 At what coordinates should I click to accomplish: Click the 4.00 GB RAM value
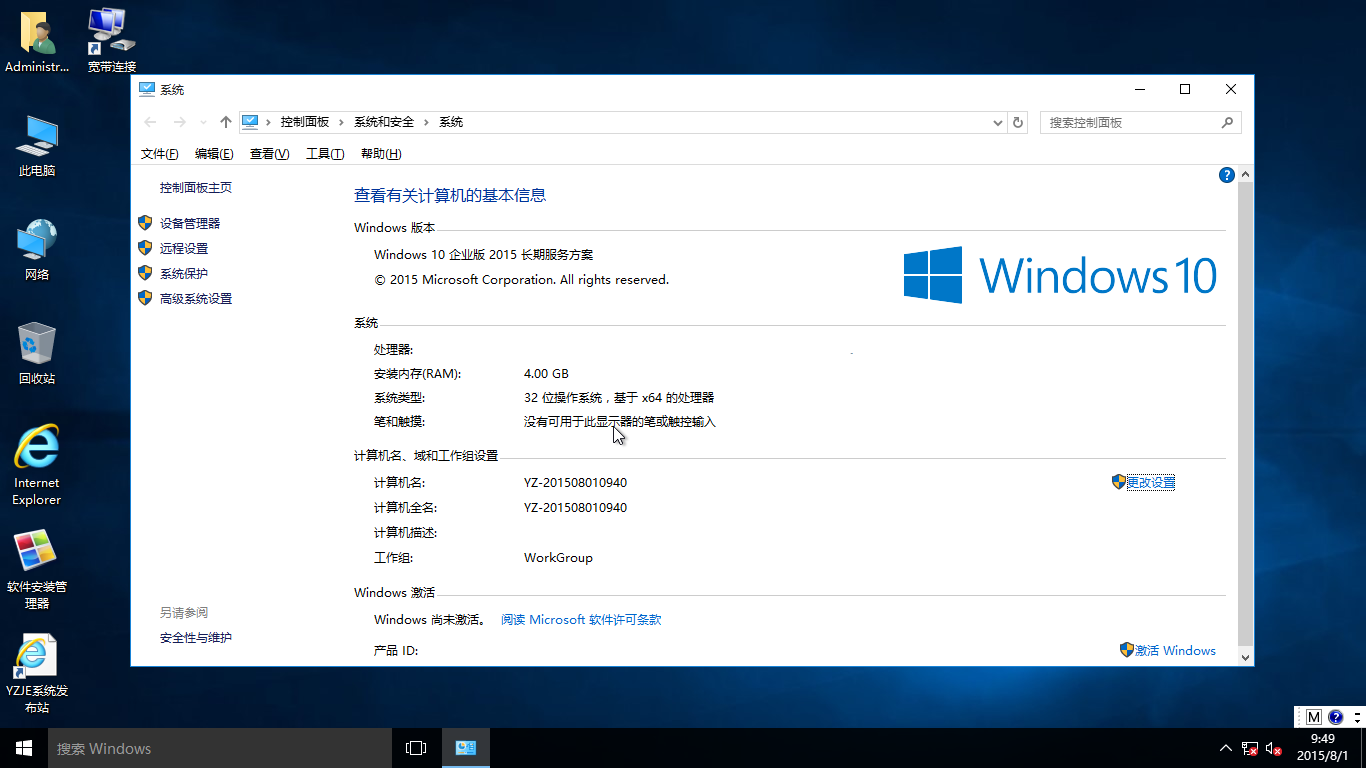[x=546, y=373]
